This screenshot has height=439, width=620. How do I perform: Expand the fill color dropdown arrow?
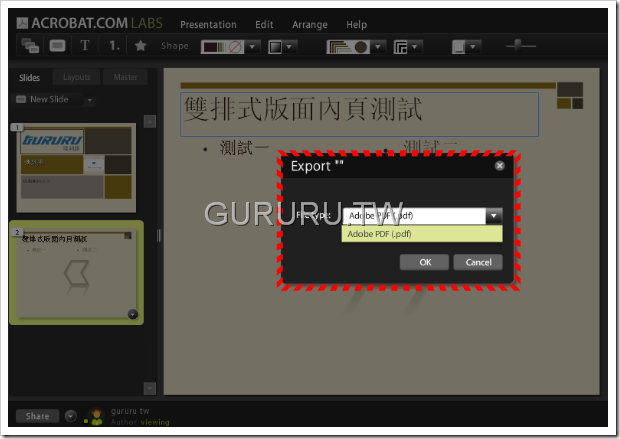coord(252,47)
